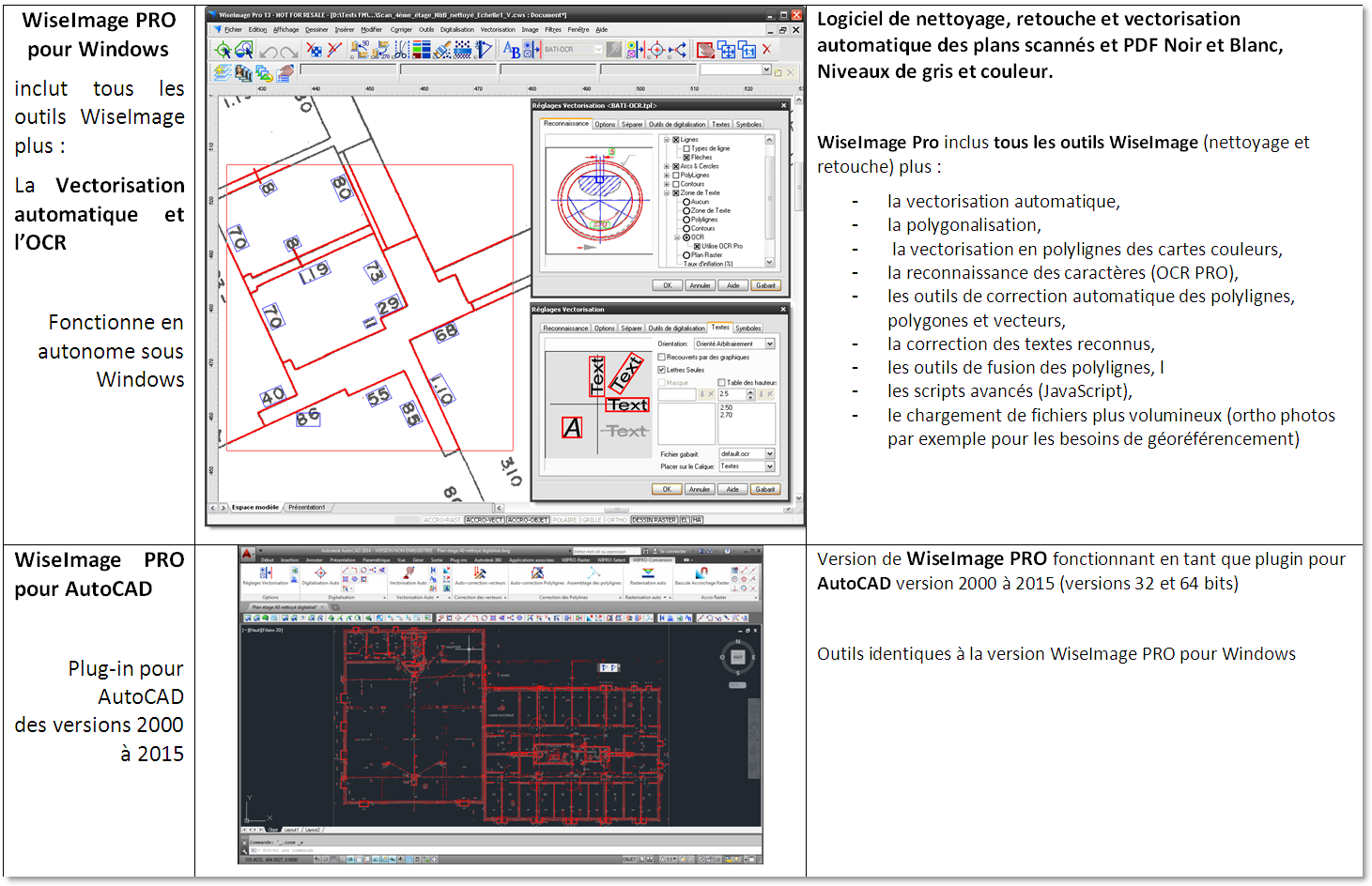
Task: Toggle the Arcs & Cercles checkbox
Action: [675, 166]
